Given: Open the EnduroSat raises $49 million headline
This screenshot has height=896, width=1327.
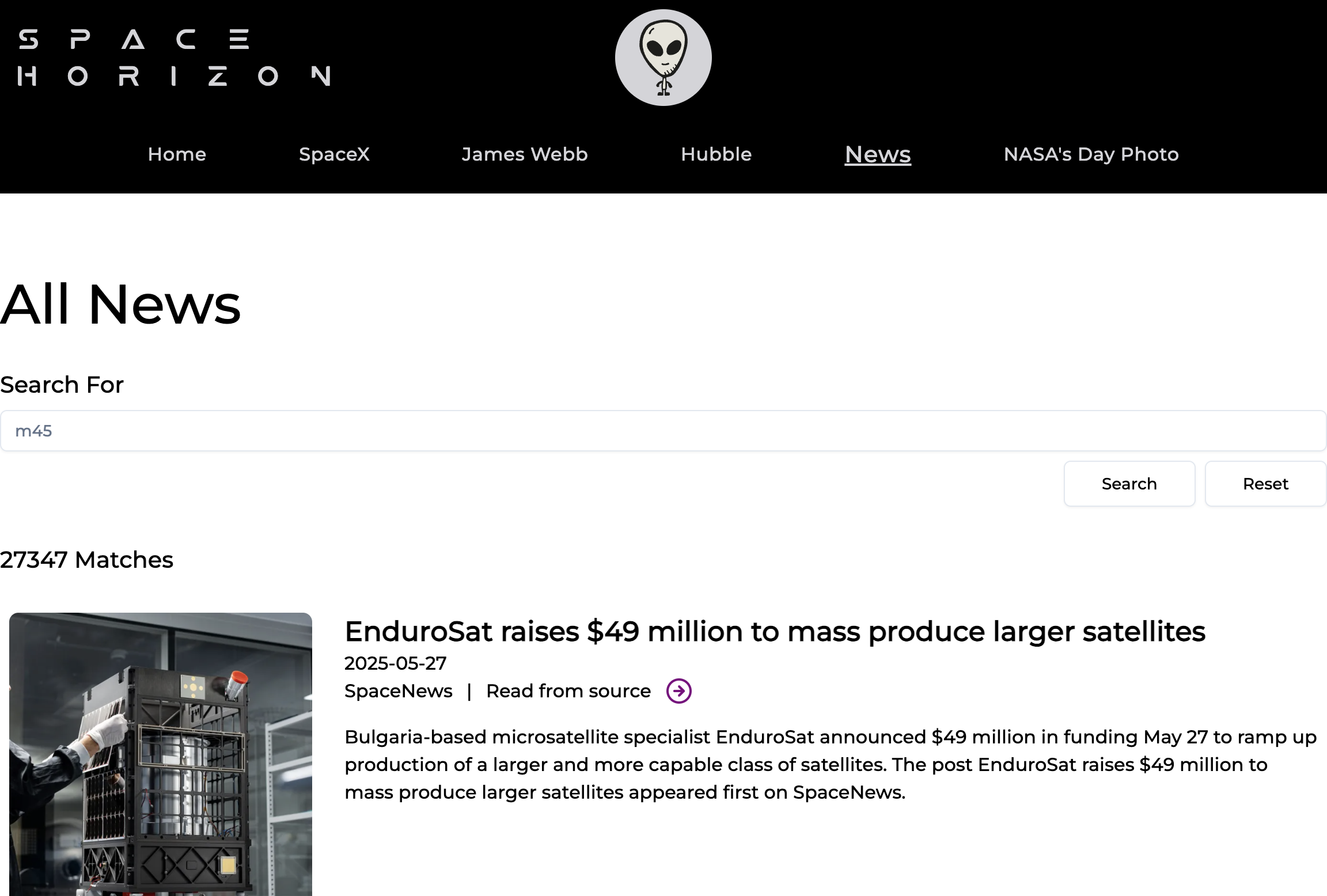Looking at the screenshot, I should [775, 631].
